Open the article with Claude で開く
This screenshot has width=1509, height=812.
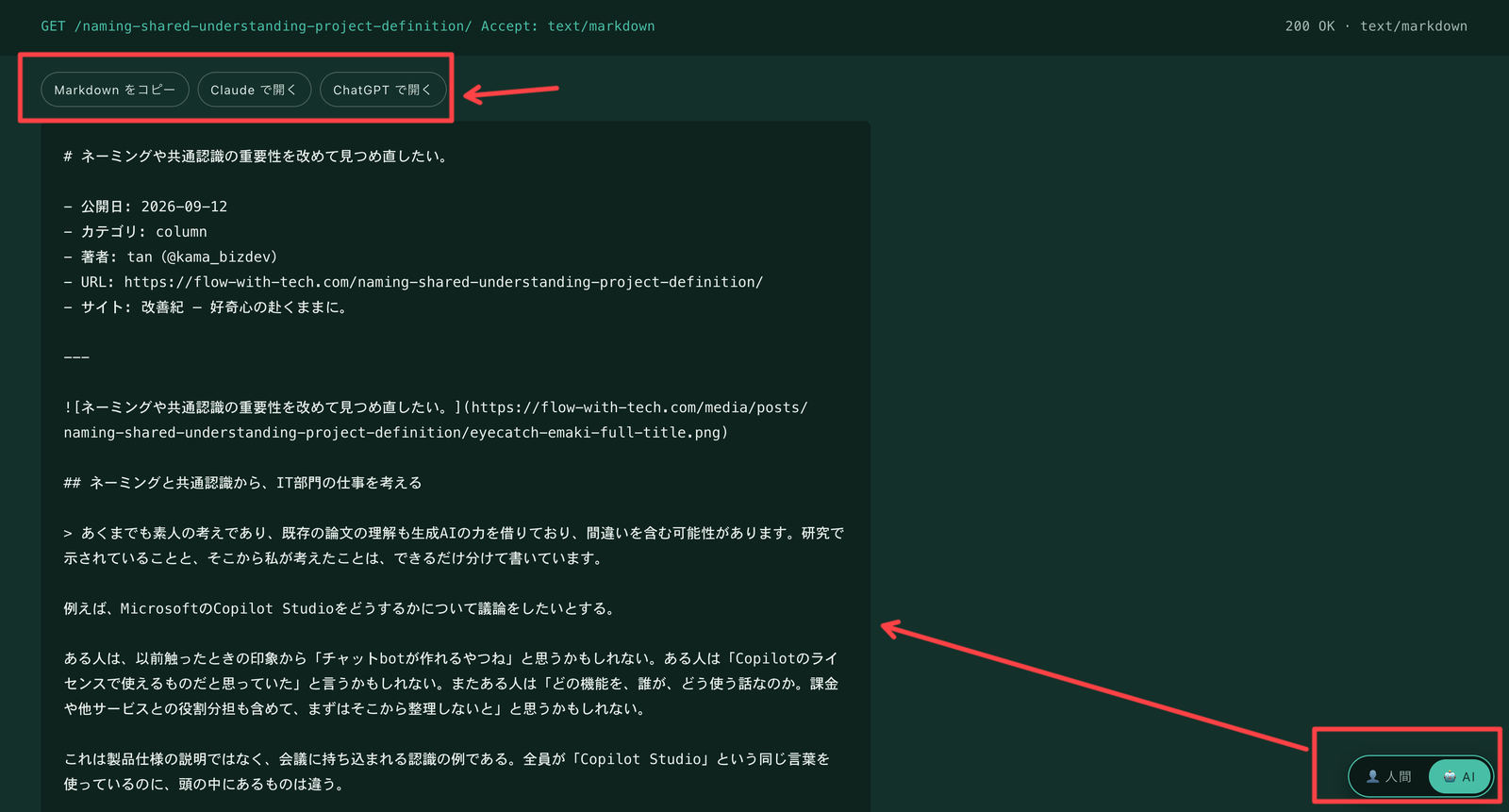(x=254, y=90)
